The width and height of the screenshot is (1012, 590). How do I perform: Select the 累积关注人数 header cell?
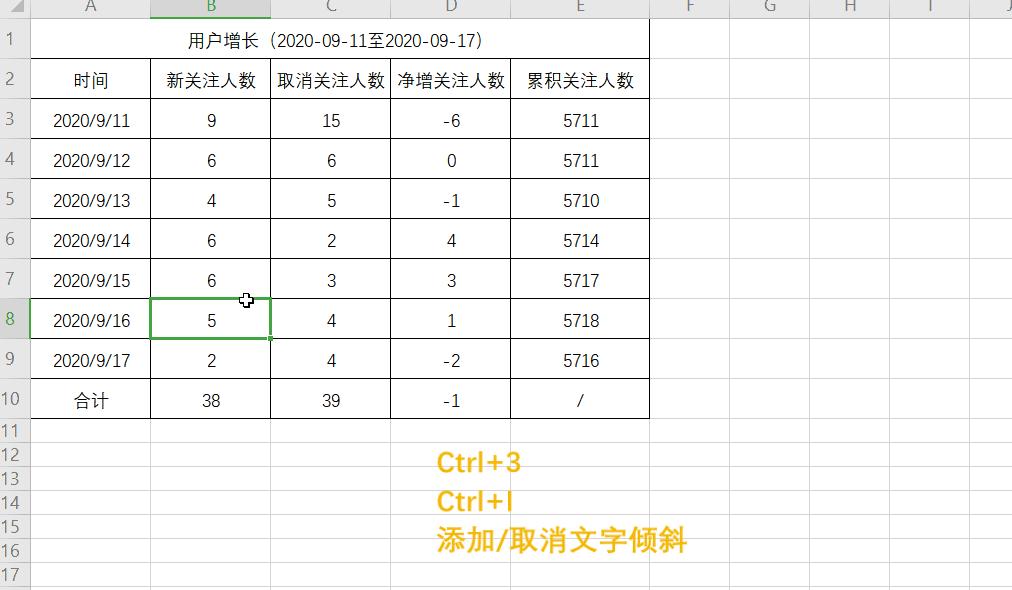580,79
